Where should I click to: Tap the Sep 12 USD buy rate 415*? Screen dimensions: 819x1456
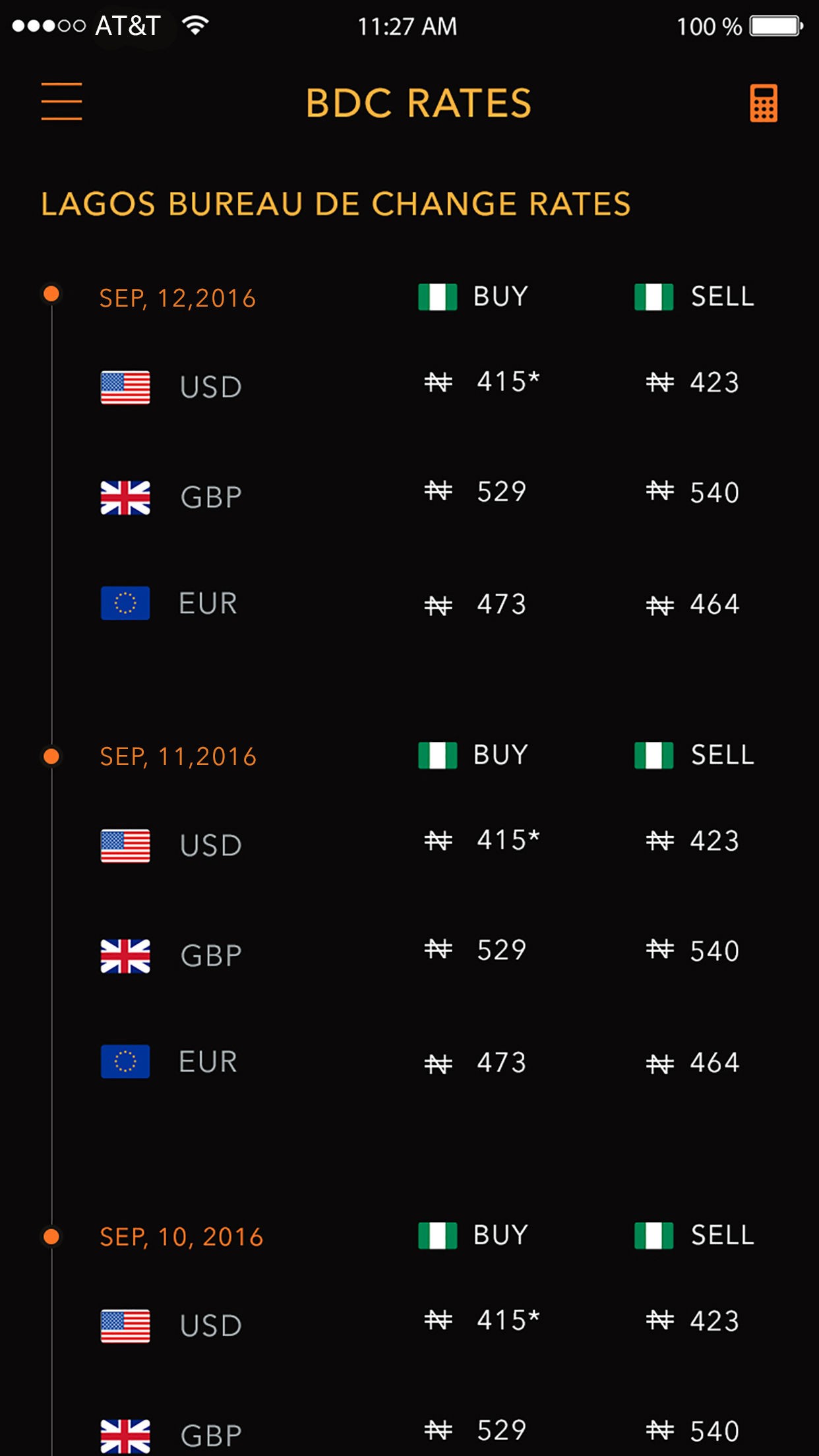[x=508, y=382]
